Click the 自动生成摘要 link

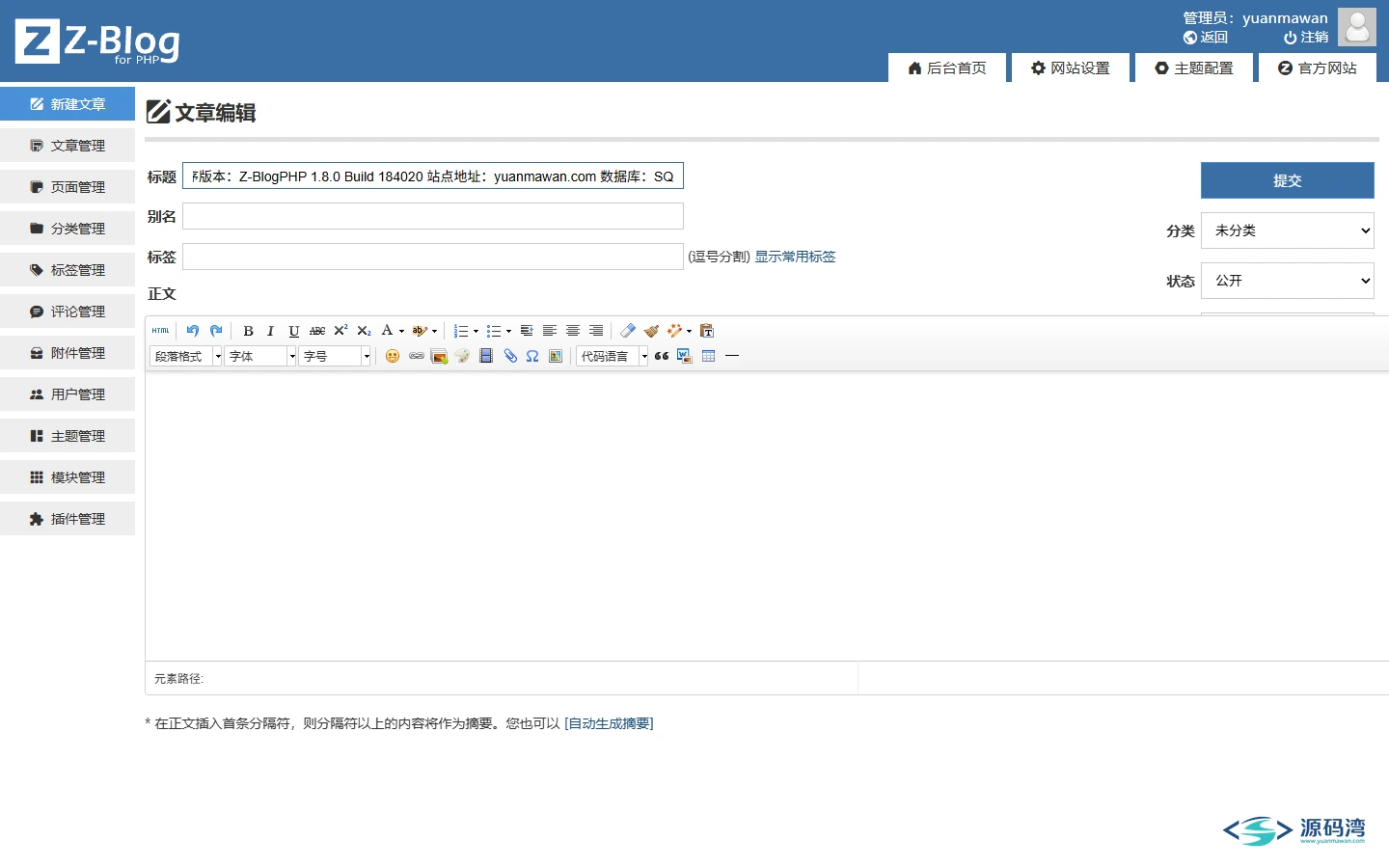coord(609,723)
